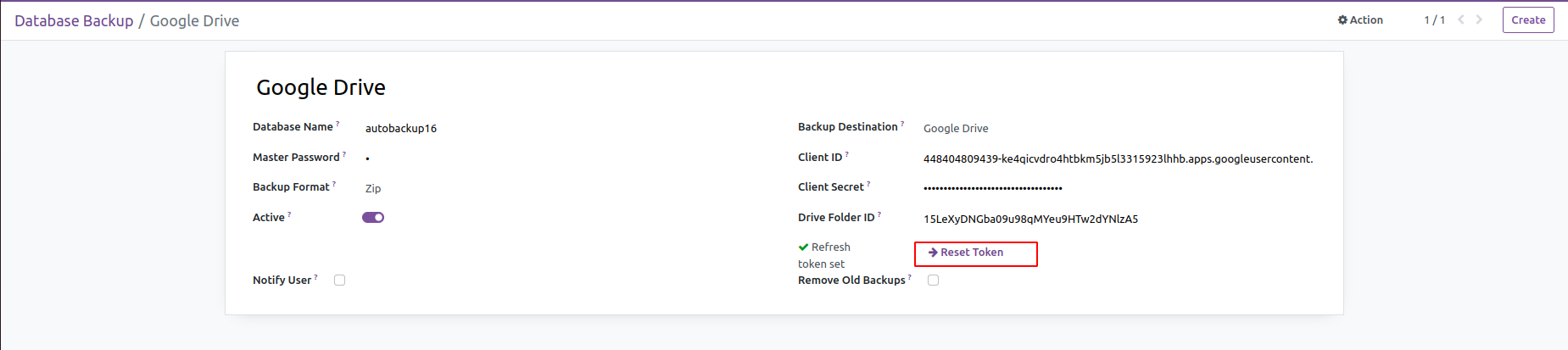Click help mark beside Backup Destination
This screenshot has width=1568, height=350.
coord(902,124)
